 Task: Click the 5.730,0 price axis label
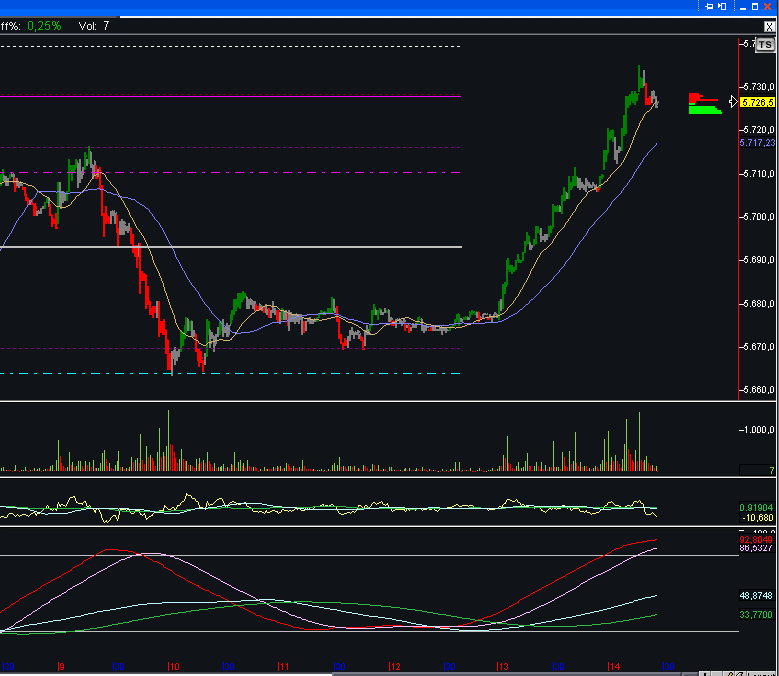759,87
